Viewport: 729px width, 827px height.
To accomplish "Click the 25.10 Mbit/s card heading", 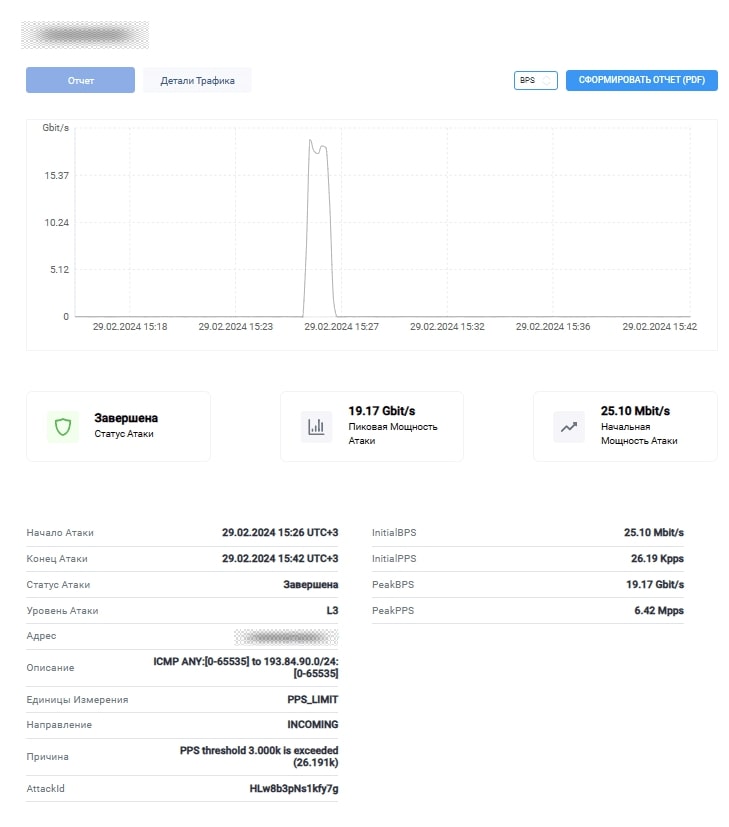I will [x=635, y=411].
